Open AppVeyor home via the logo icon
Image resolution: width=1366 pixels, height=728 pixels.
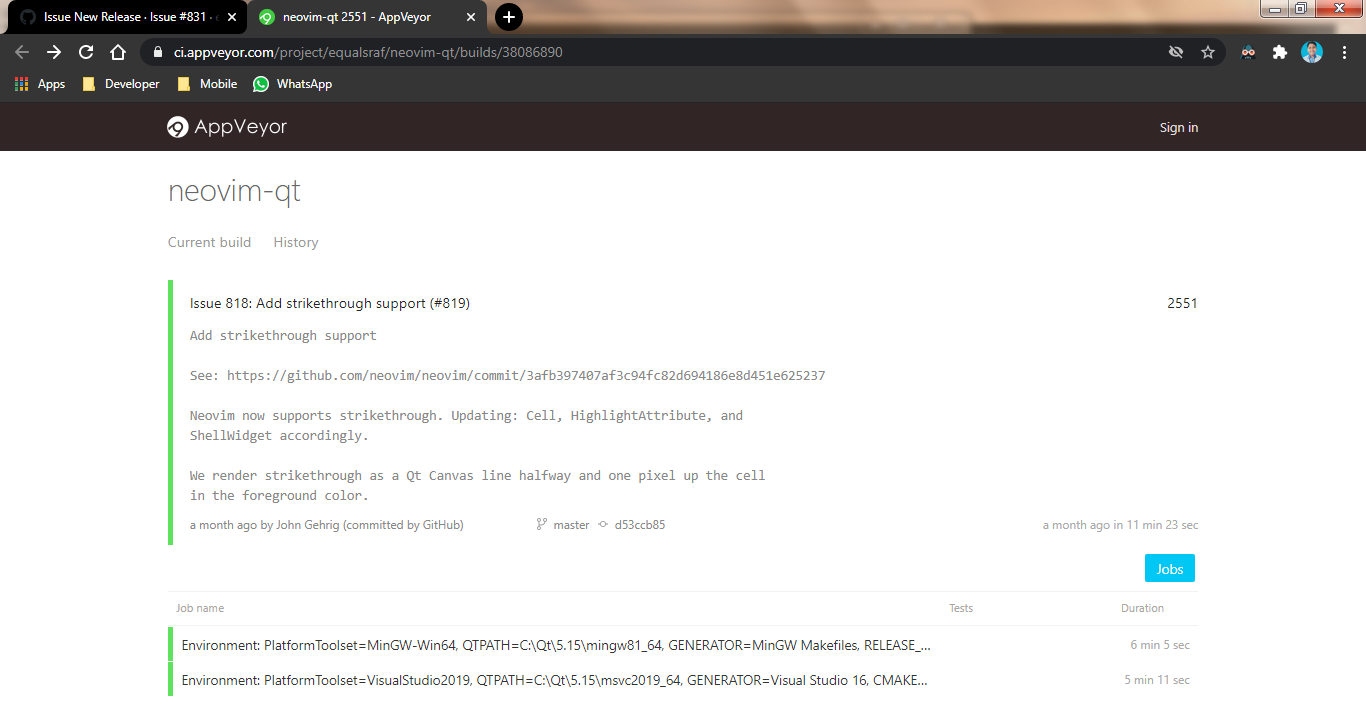pyautogui.click(x=178, y=127)
